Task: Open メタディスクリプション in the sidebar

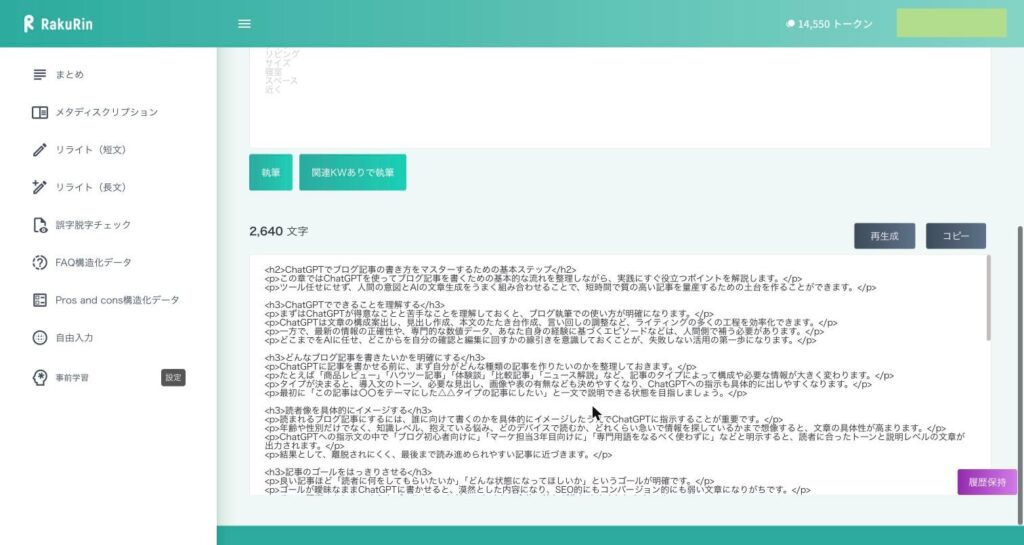Action: click(108, 112)
